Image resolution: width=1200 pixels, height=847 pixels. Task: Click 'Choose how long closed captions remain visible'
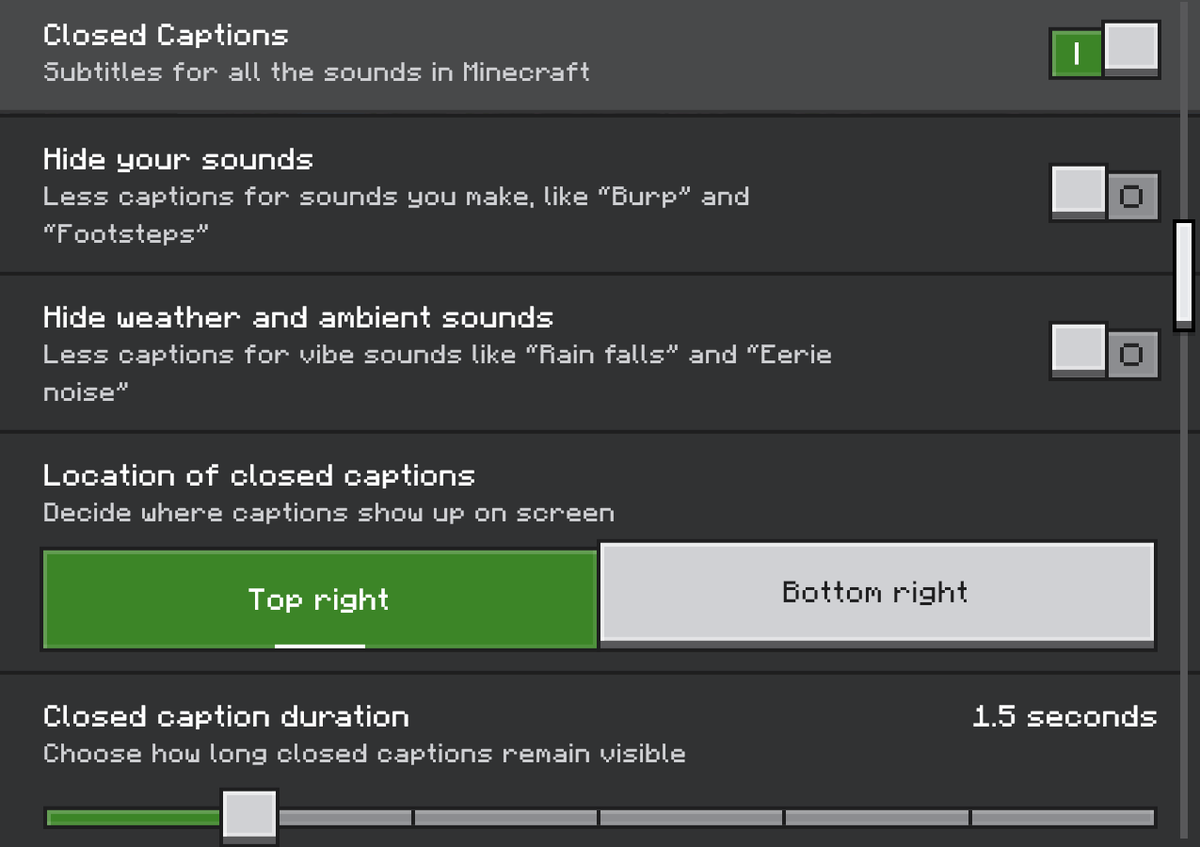click(364, 754)
